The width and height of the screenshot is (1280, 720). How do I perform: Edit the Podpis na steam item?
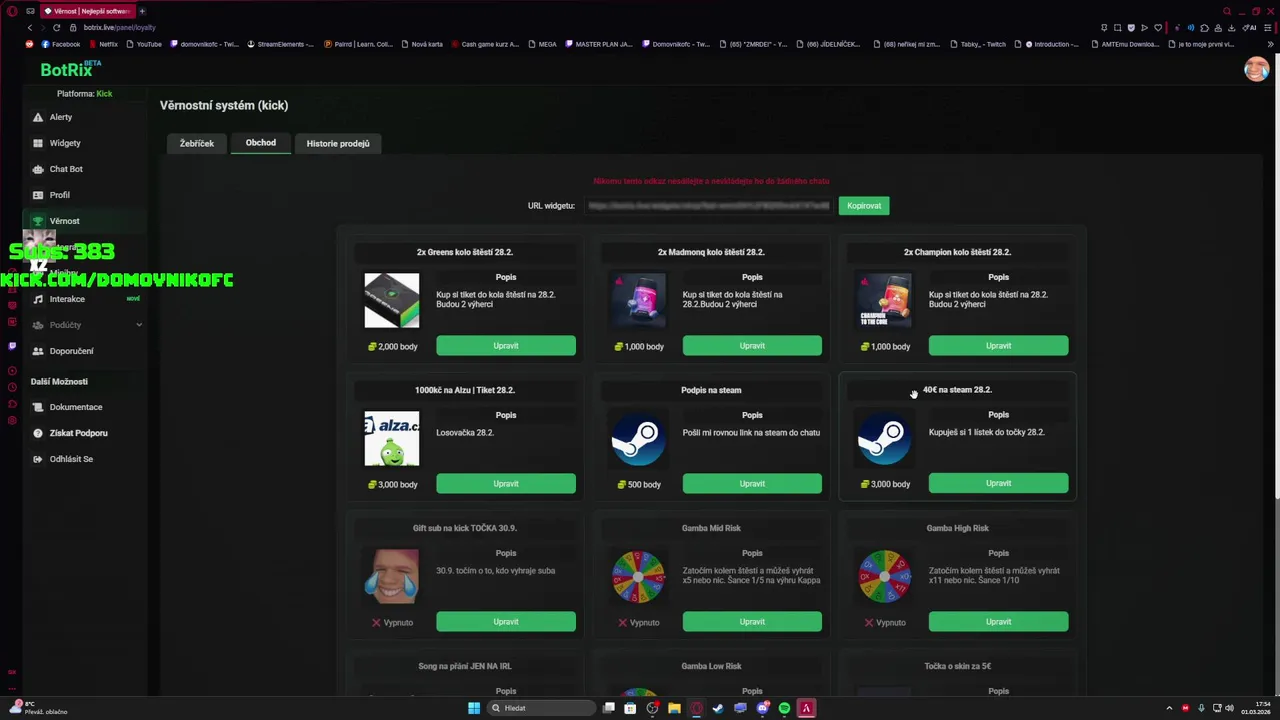coord(752,484)
